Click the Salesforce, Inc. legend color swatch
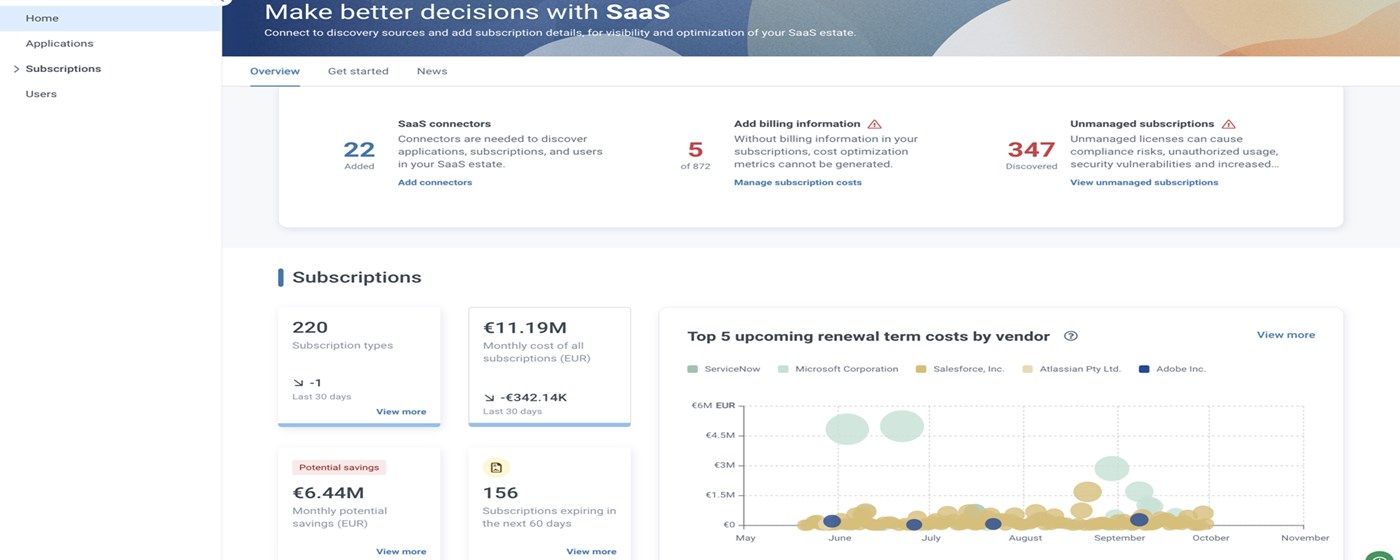Viewport: 1400px width, 560px height. 922,369
